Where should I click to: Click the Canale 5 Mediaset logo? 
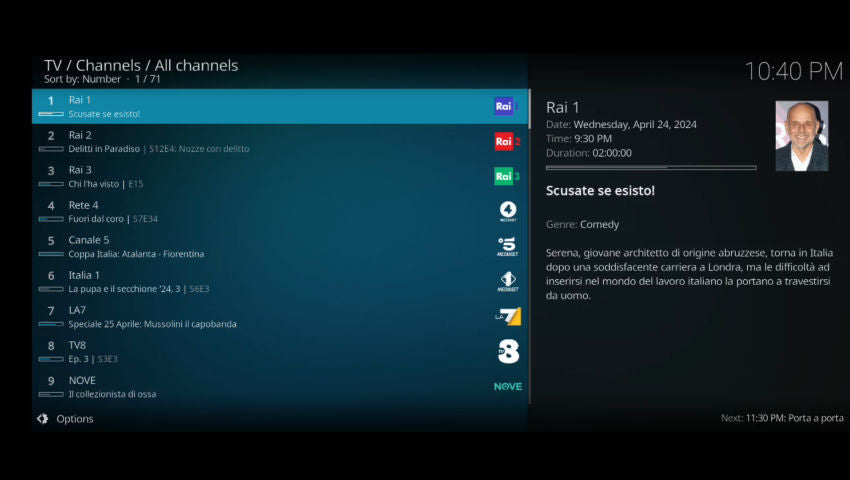tap(508, 247)
